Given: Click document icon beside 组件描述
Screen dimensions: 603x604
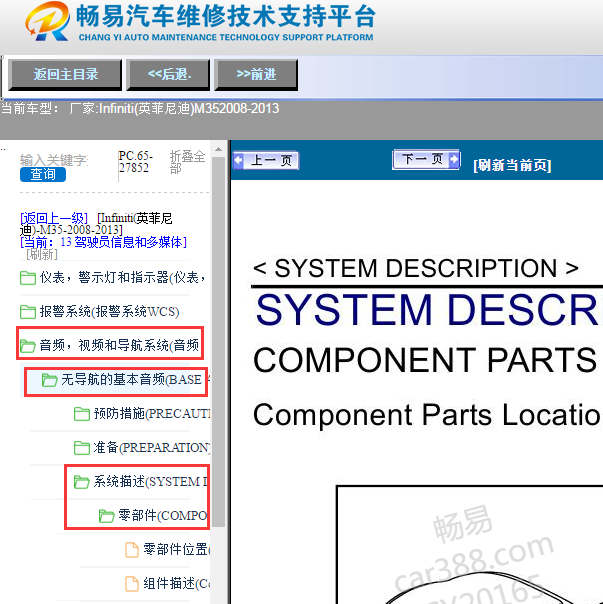Looking at the screenshot, I should coord(132,584).
